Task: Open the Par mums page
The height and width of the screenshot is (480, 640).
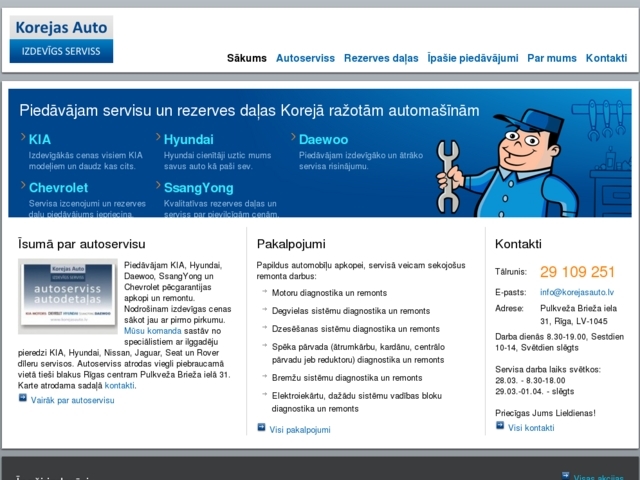Action: [551, 58]
